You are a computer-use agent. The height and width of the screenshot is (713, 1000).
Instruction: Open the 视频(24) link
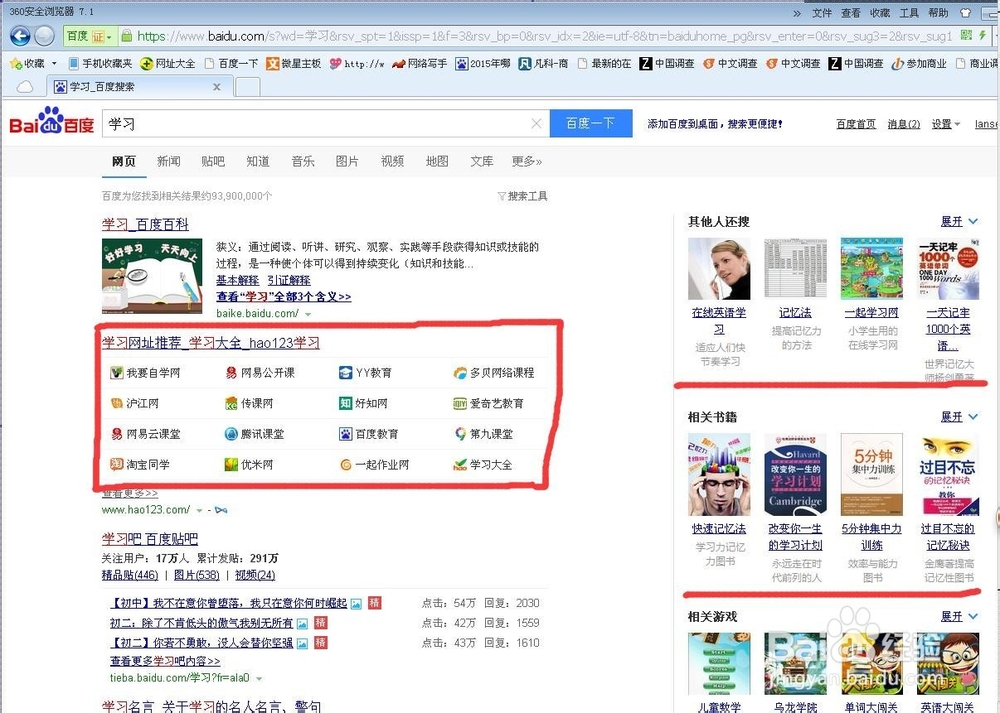pyautogui.click(x=255, y=575)
